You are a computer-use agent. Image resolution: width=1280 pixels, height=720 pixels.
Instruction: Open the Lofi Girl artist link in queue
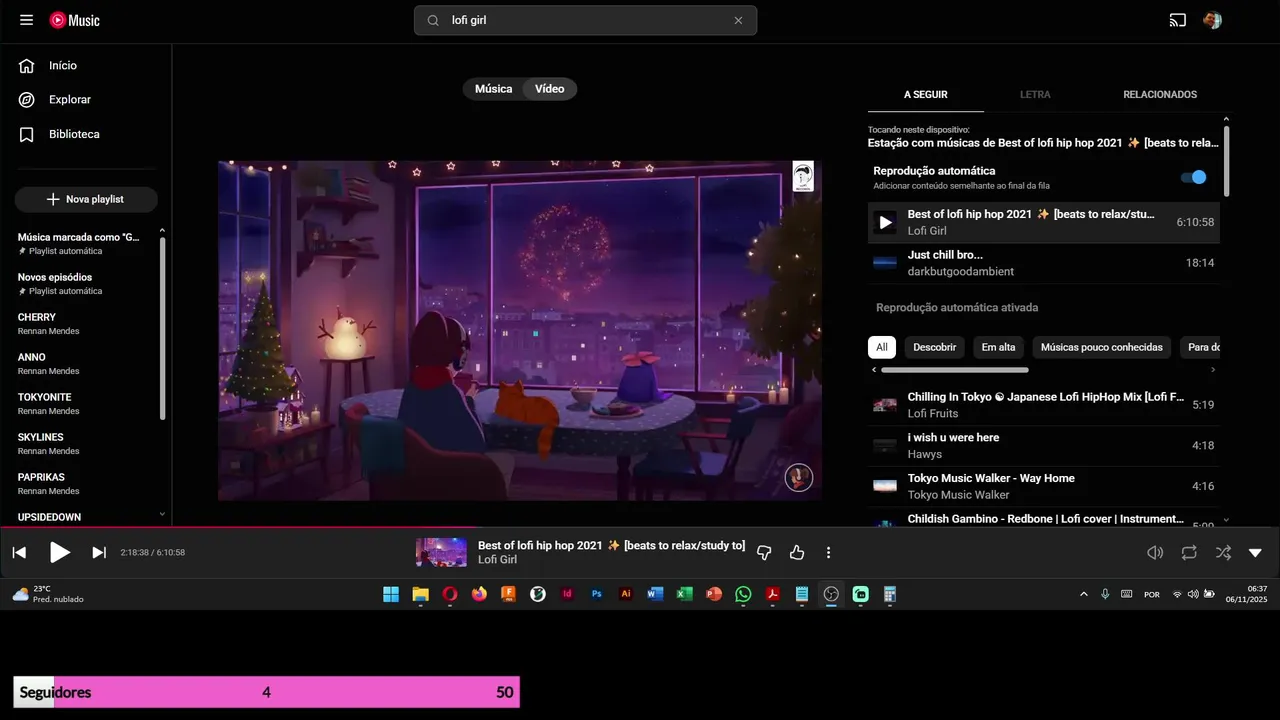927,231
